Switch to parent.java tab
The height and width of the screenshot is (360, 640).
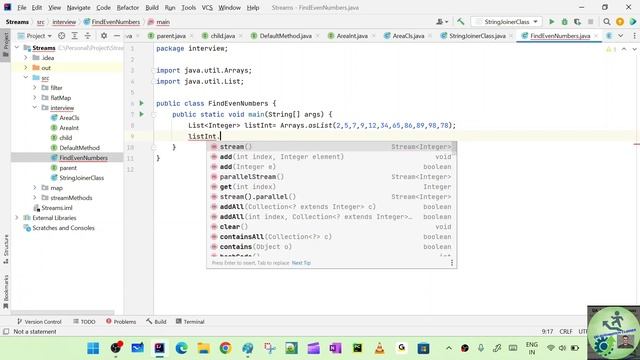pos(171,36)
